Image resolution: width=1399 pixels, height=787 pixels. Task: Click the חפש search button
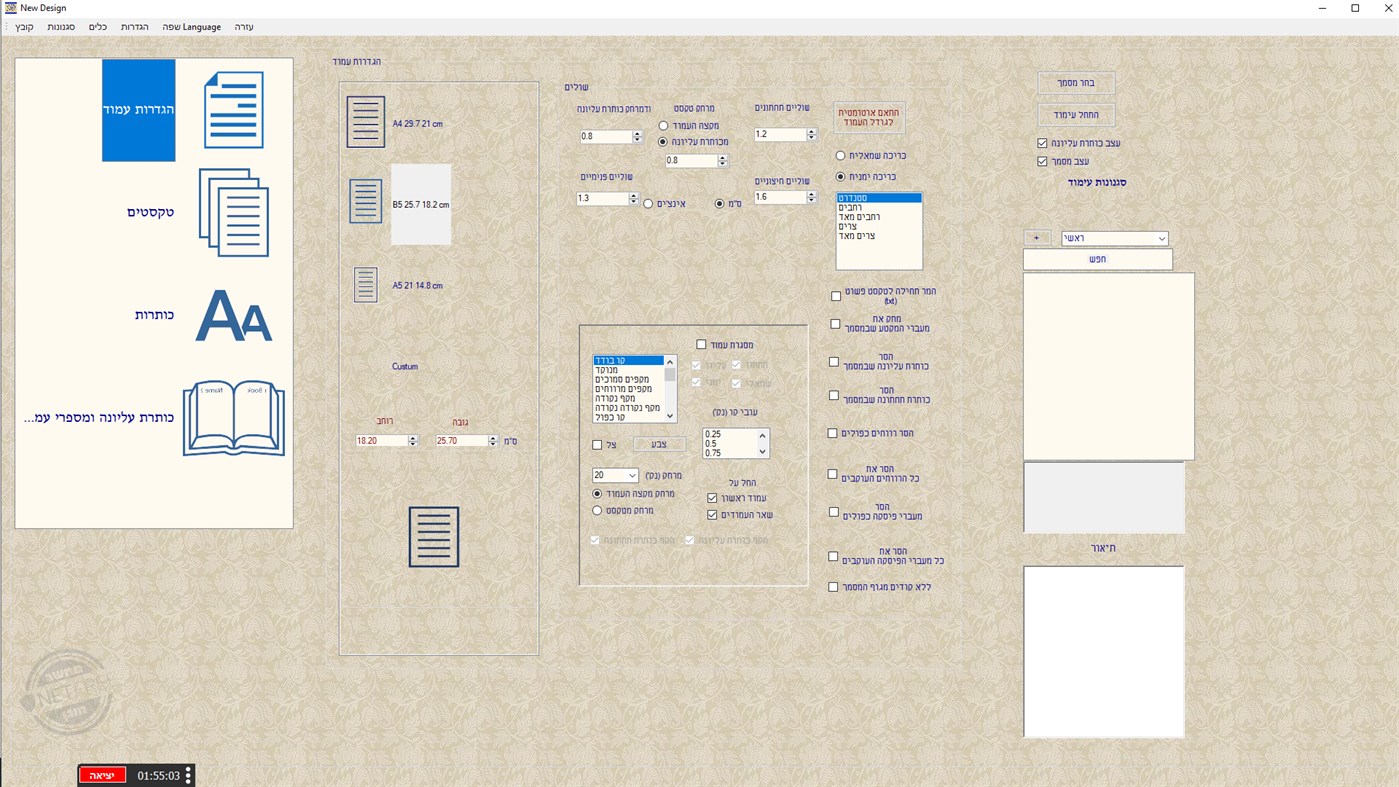coord(1097,258)
